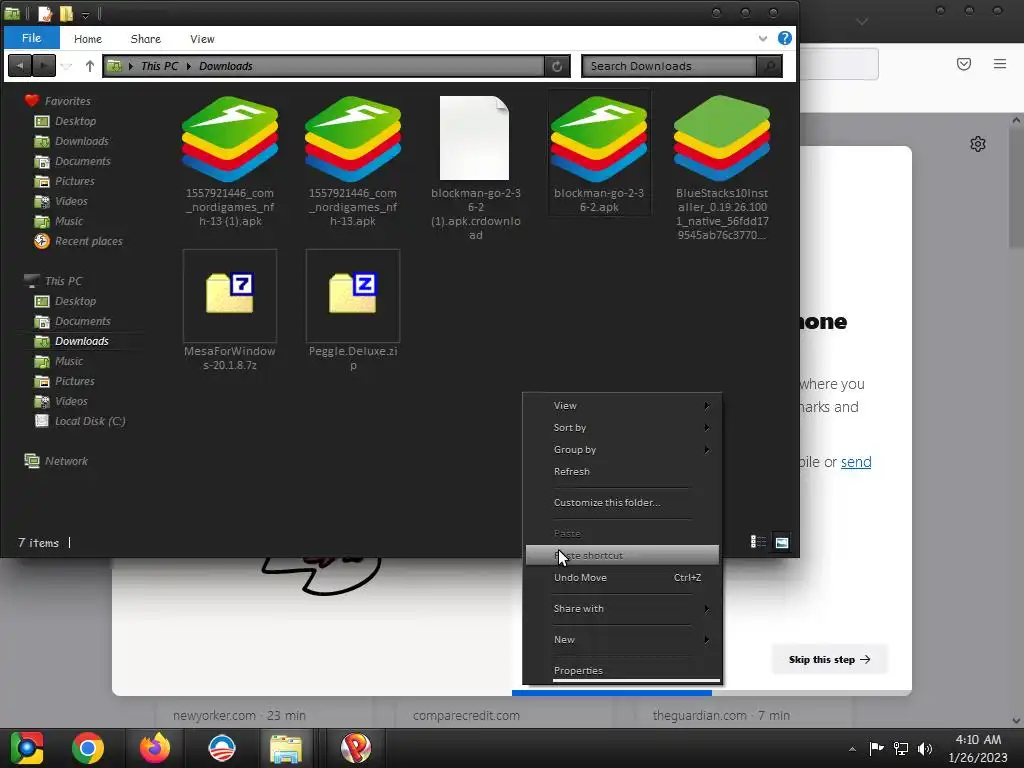The image size is (1024, 768).
Task: Expand New submenu in context menu
Action: point(622,640)
